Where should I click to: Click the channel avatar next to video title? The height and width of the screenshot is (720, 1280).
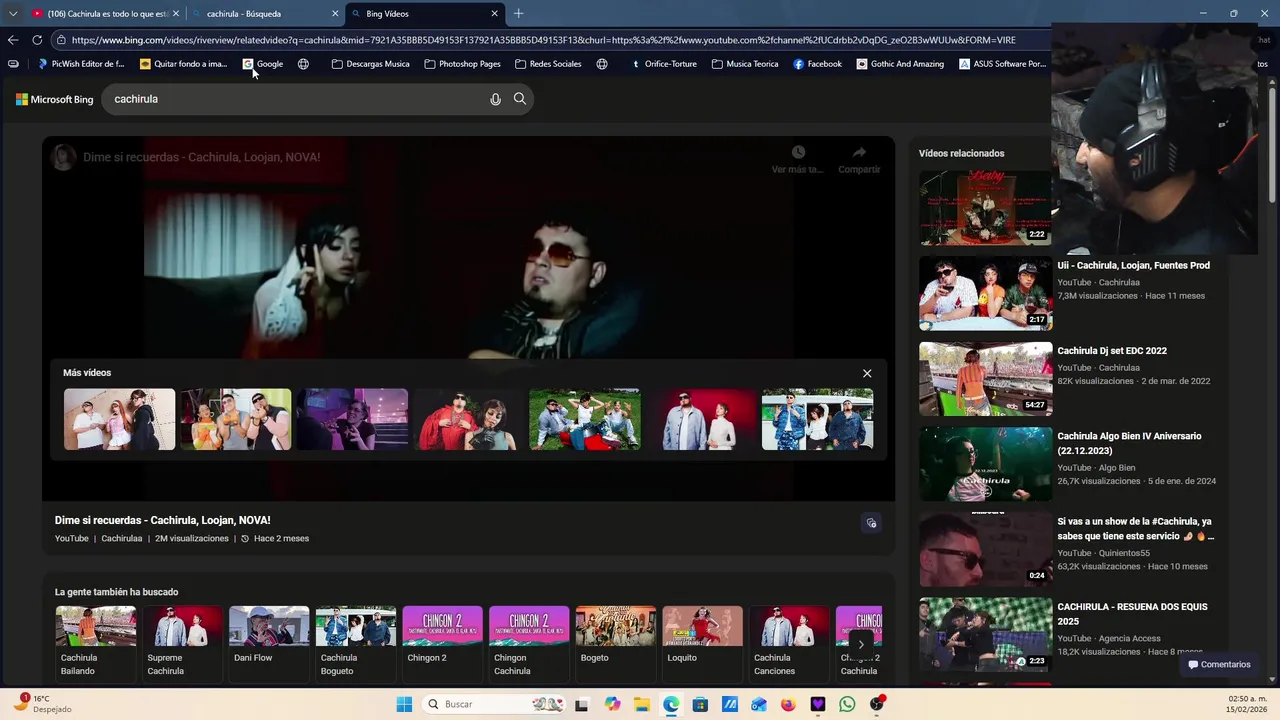click(64, 157)
